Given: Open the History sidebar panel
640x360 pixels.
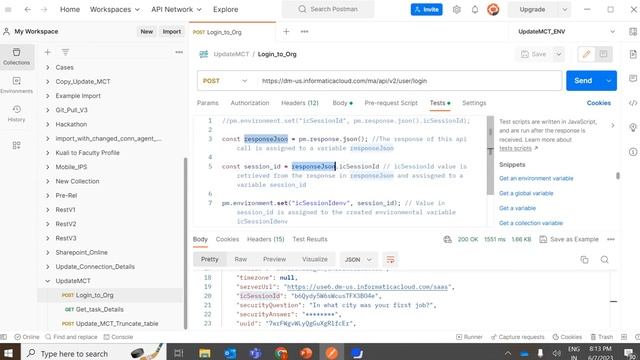Looking at the screenshot, I should point(16,113).
